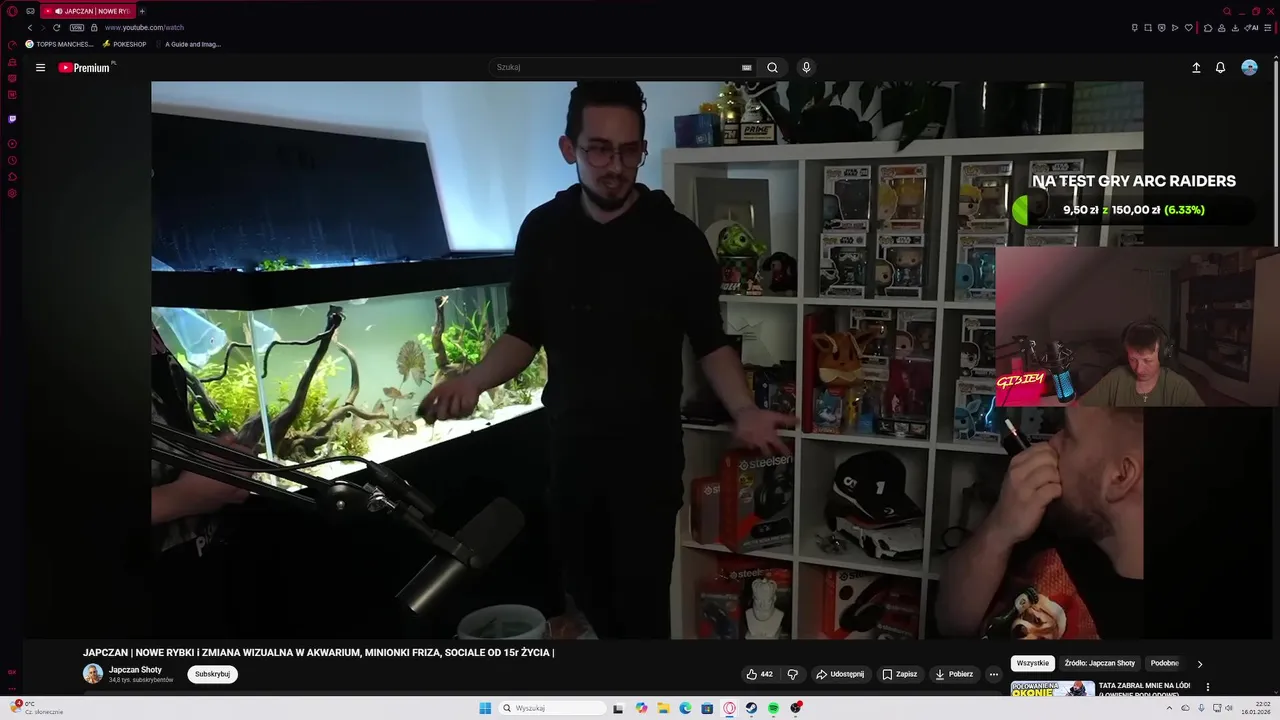This screenshot has width=1280, height=720.
Task: Open Twitch panel in Opera sidebar
Action: click(x=12, y=119)
